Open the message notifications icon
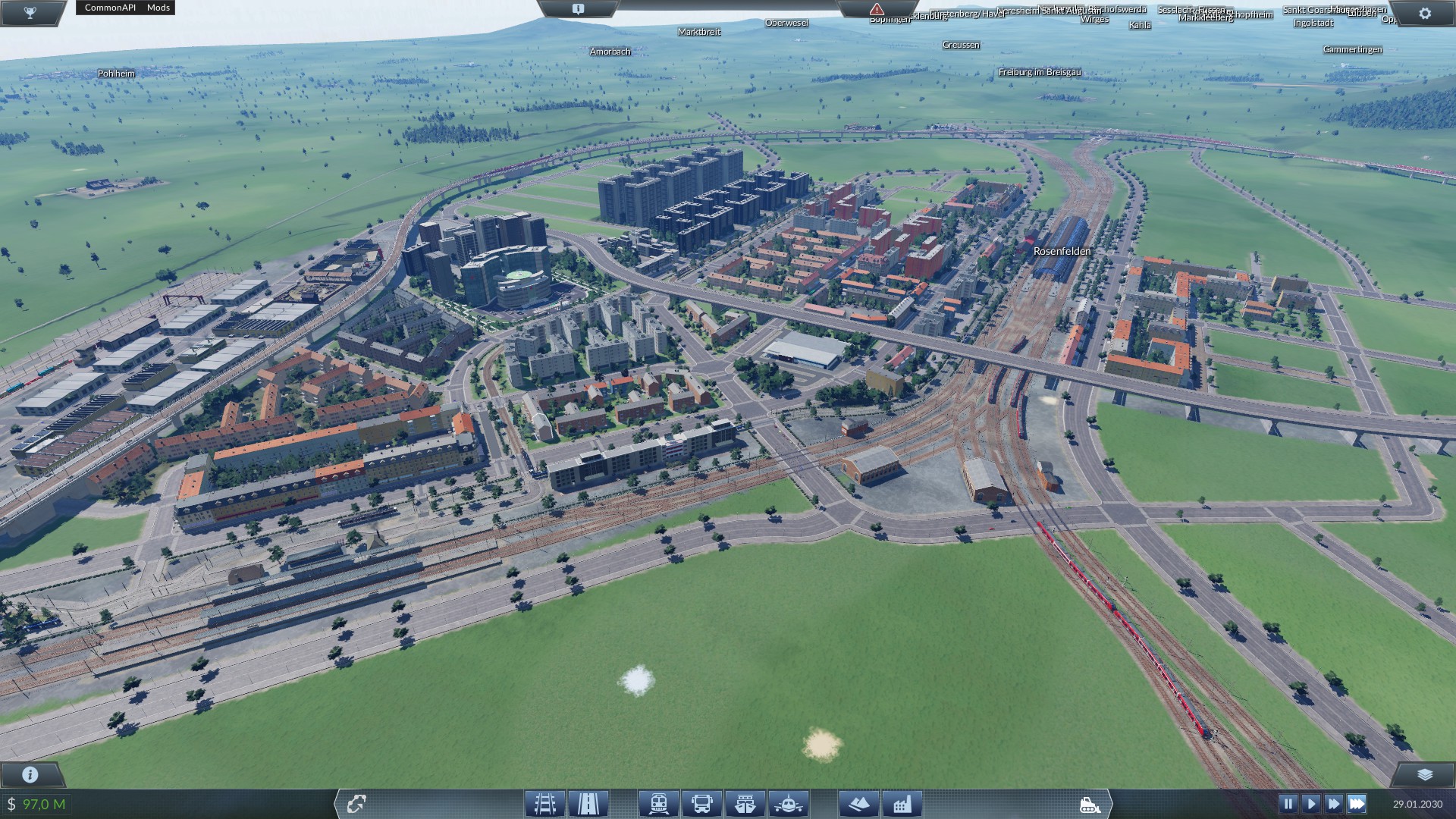Viewport: 1456px width, 819px height. pyautogui.click(x=578, y=9)
